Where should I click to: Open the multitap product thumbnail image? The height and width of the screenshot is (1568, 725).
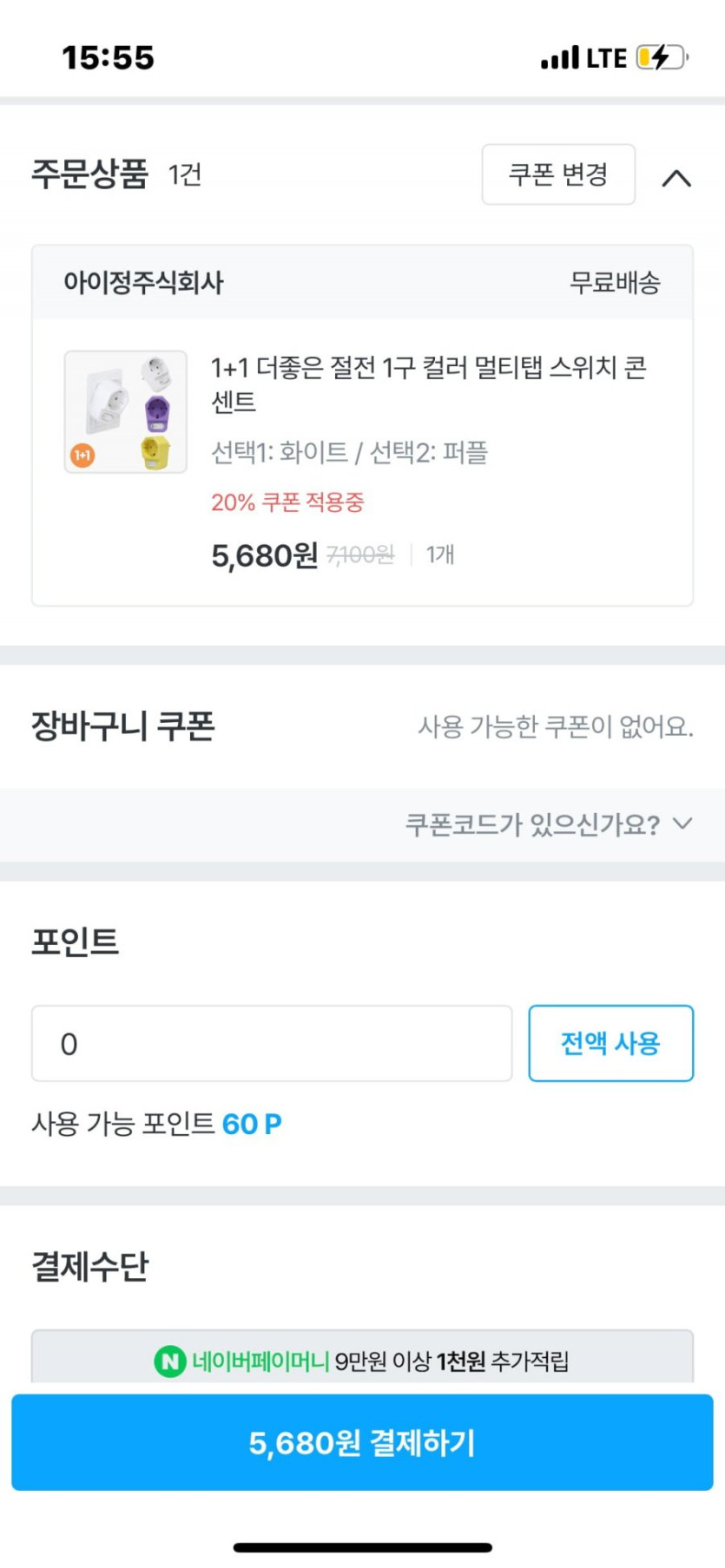[126, 411]
